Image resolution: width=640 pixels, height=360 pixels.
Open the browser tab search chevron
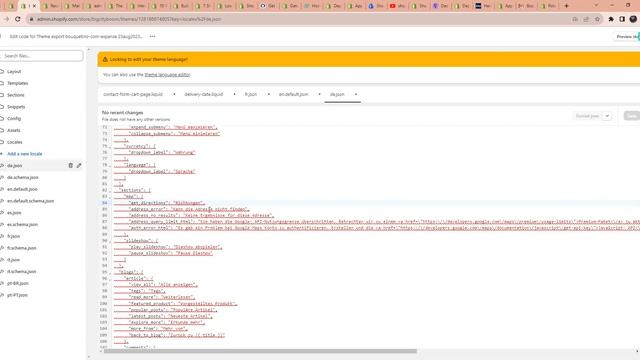tap(596, 6)
